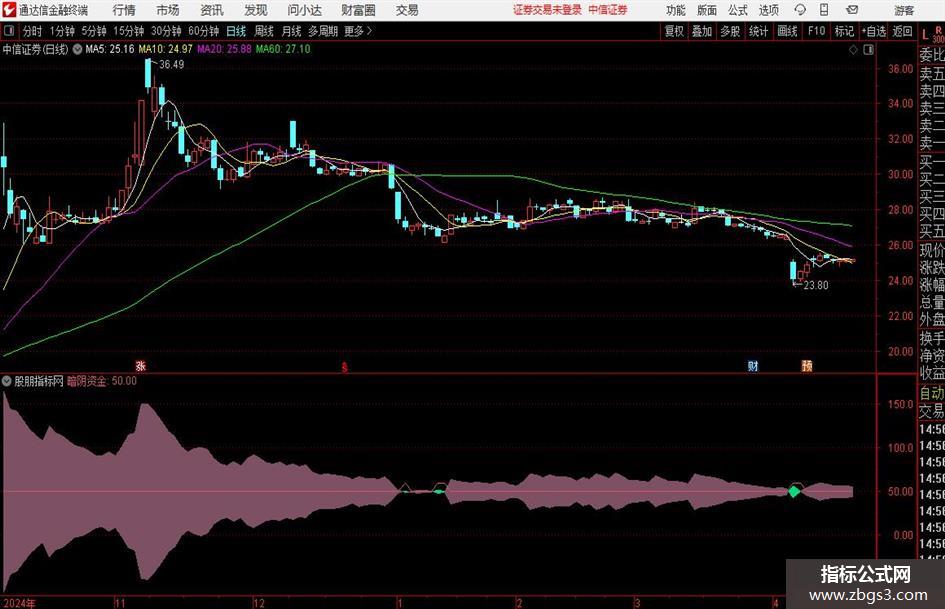
Task: Click the diamond icon above the chart
Action: coord(853,50)
